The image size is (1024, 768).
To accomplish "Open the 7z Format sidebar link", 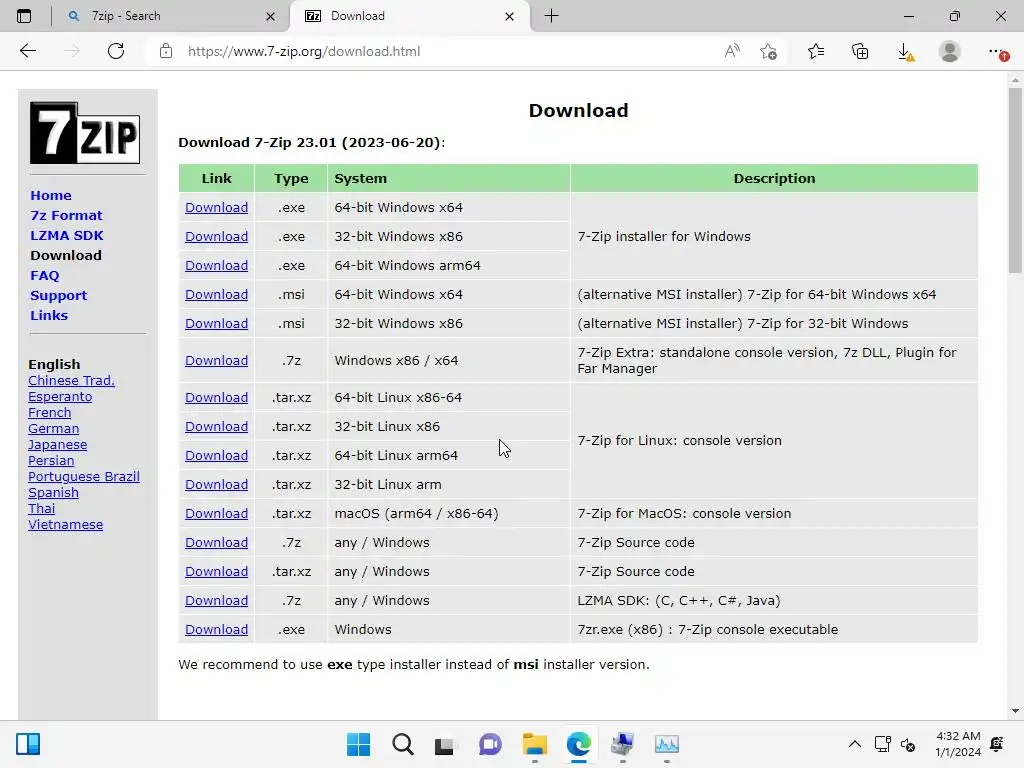I will coord(66,216).
